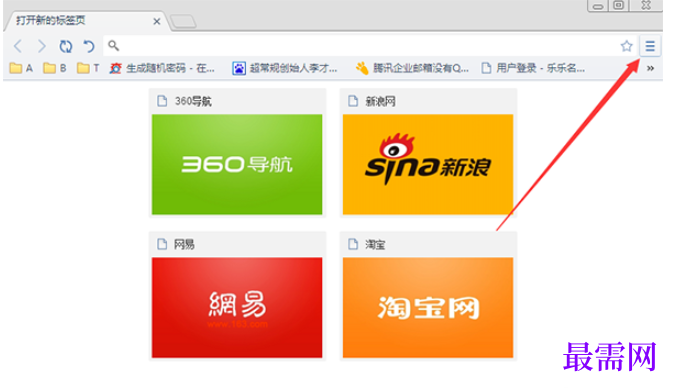
Task: Go back using the back arrow
Action: click(18, 46)
